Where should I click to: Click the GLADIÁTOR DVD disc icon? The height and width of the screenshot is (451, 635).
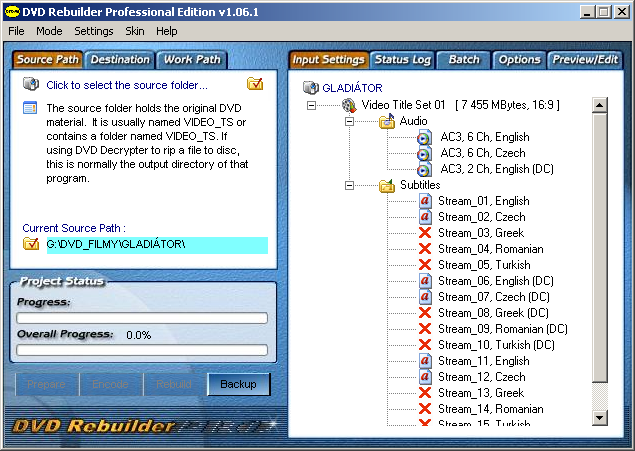click(x=311, y=87)
